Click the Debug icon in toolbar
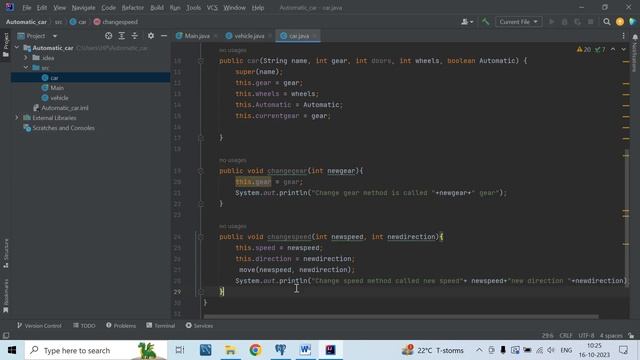640x360 pixels. click(x=564, y=22)
